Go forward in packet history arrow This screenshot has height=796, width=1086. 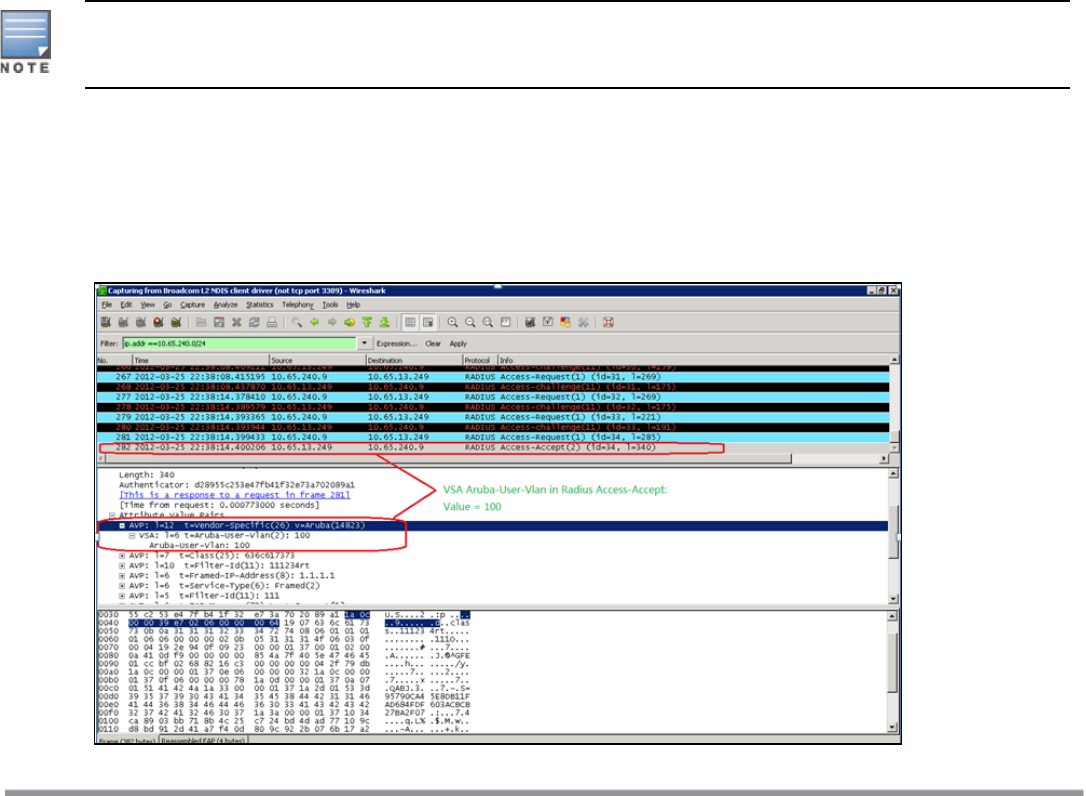pos(332,322)
